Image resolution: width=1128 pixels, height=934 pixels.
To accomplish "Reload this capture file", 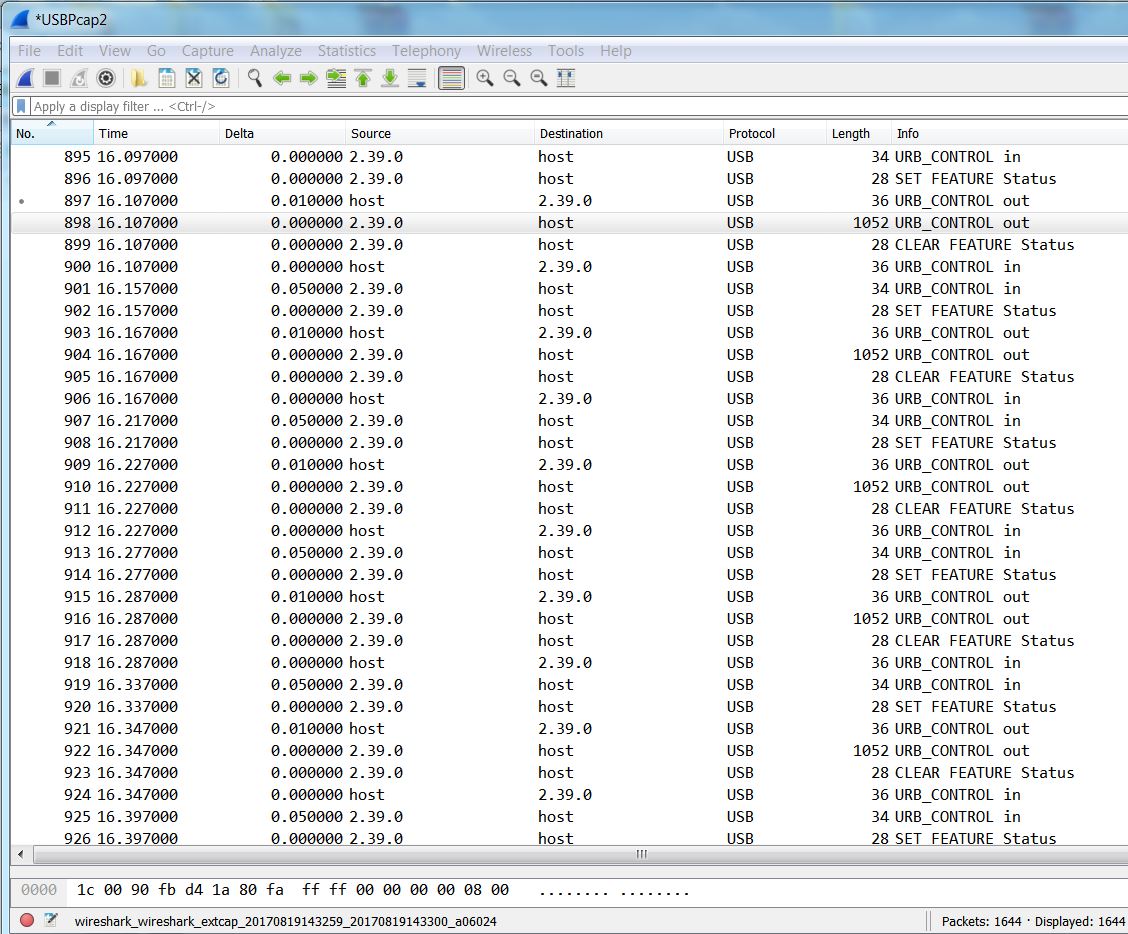I will pyautogui.click(x=219, y=78).
